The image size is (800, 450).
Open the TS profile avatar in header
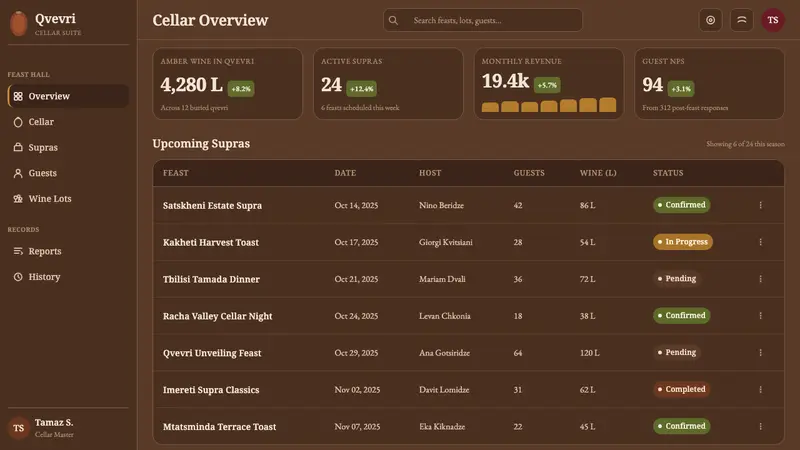pyautogui.click(x=773, y=20)
